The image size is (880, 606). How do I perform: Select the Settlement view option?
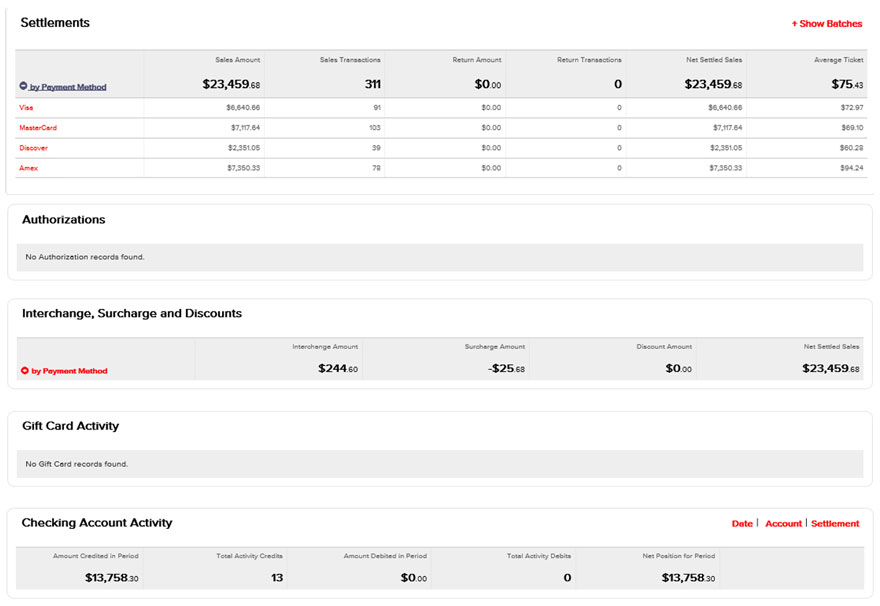click(x=834, y=523)
